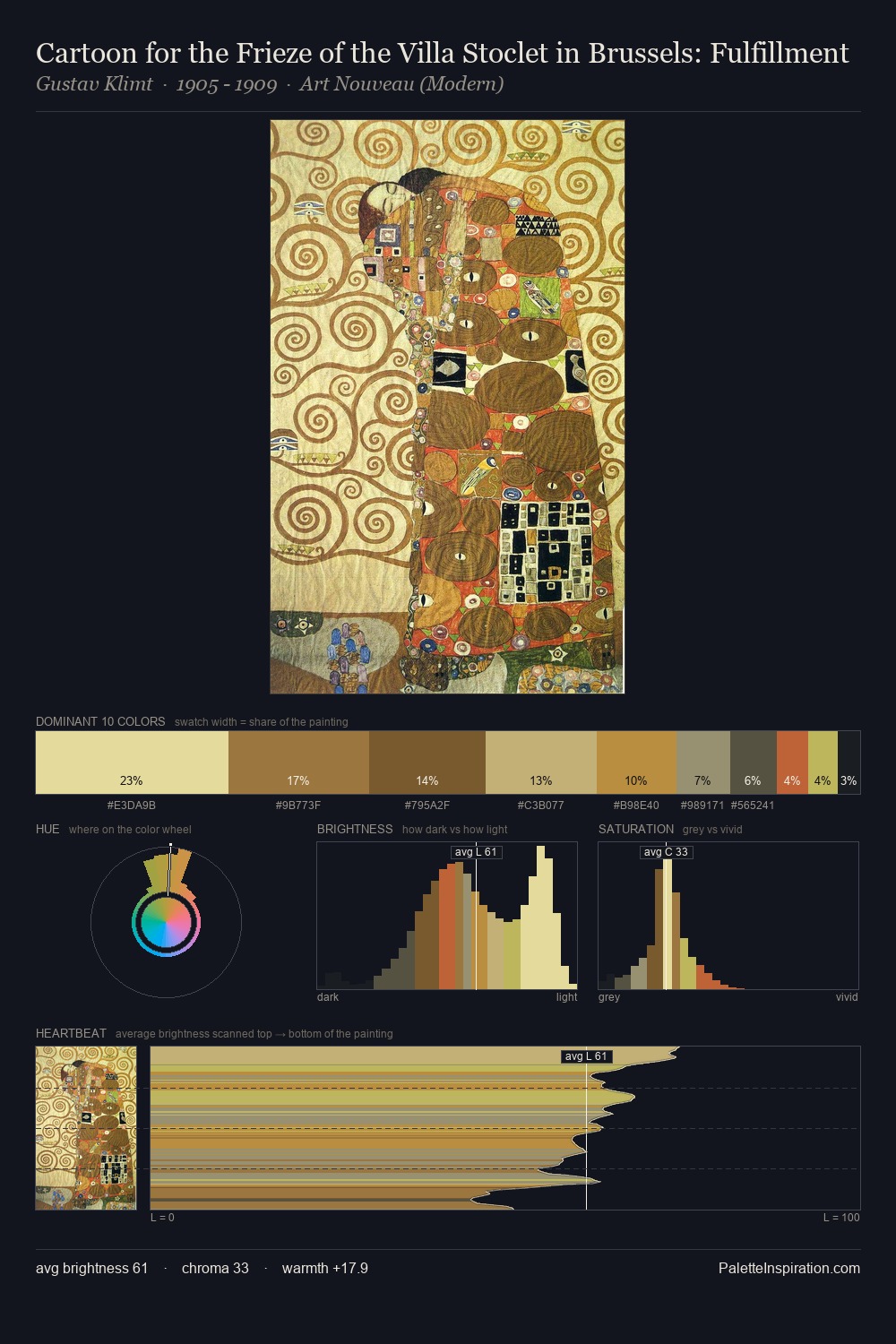The image size is (896, 1344).
Task: Click the 'SATURATION' section heading
Action: pos(636,829)
